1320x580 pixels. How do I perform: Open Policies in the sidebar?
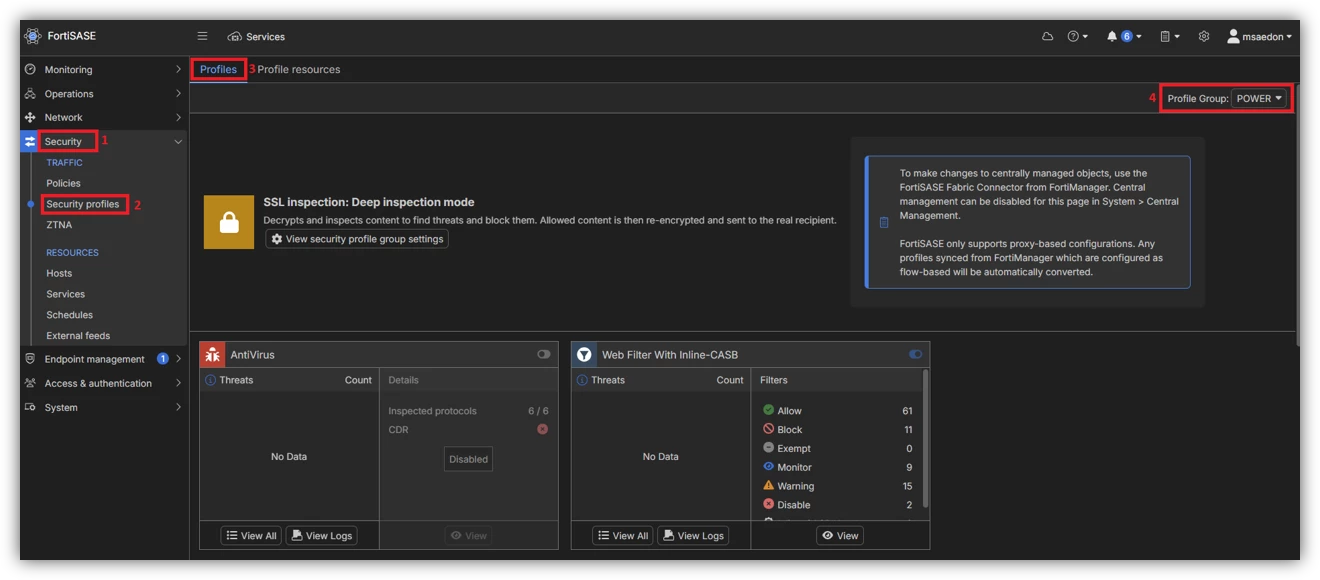point(63,183)
